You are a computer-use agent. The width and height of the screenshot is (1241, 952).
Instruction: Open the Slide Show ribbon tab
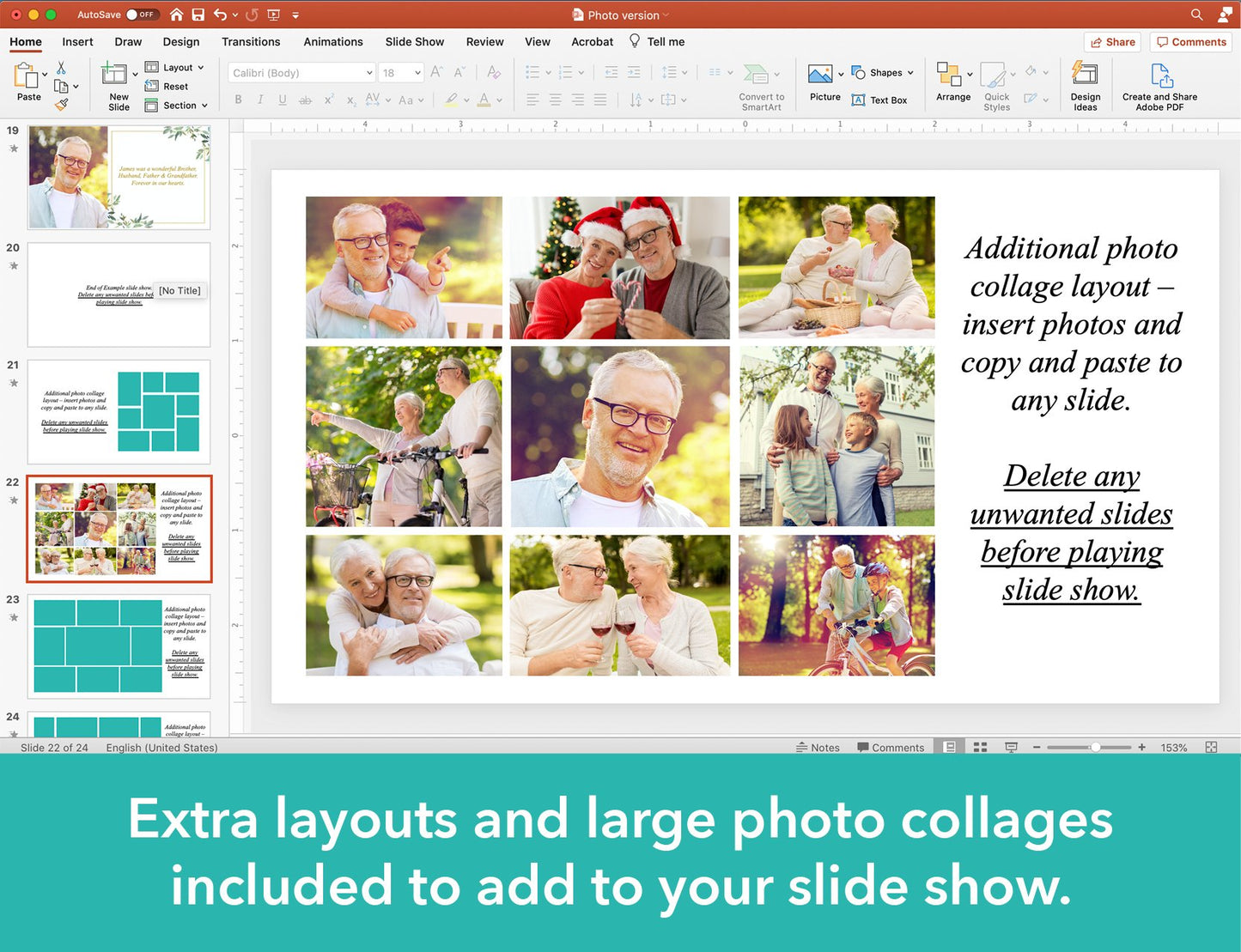pos(414,41)
